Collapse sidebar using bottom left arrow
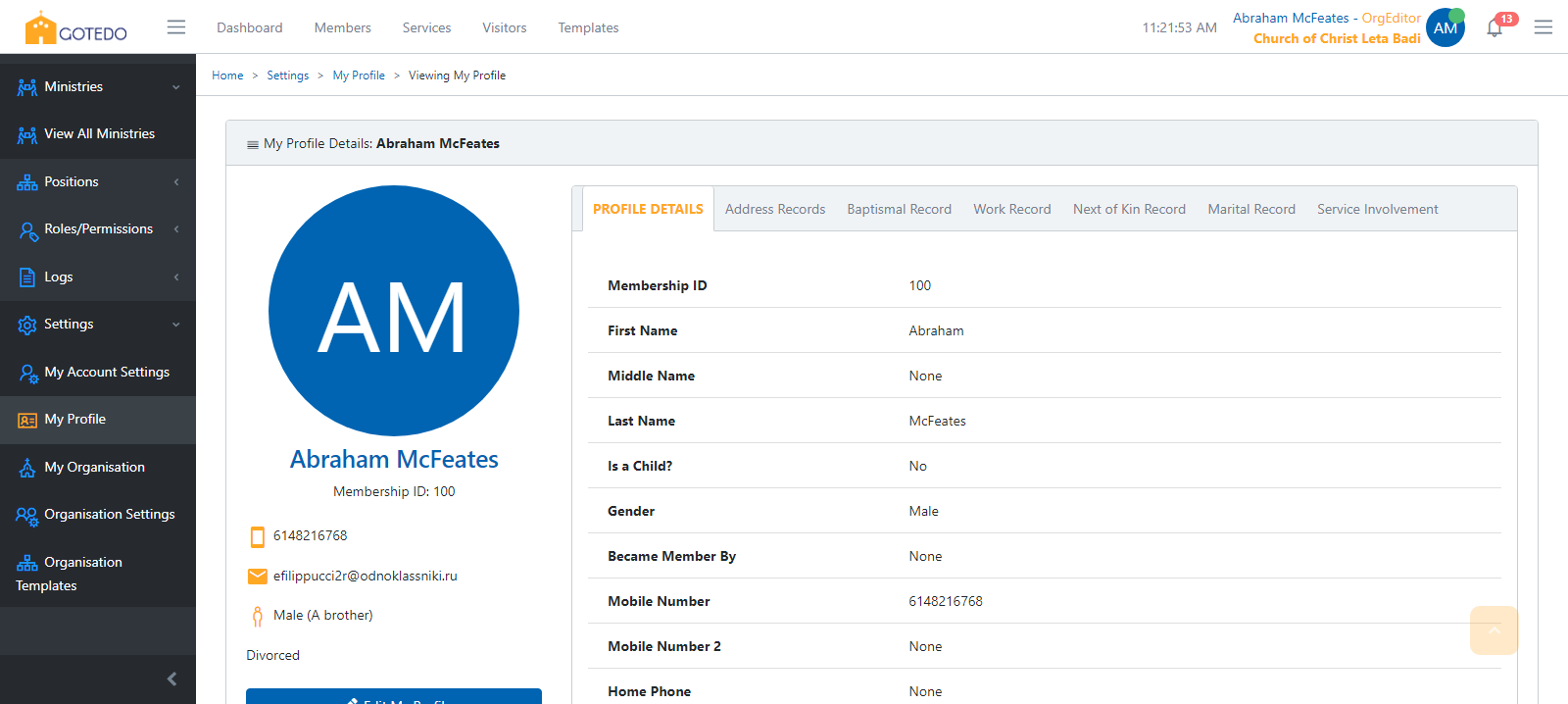Image resolution: width=1568 pixels, height=704 pixels. click(x=172, y=679)
